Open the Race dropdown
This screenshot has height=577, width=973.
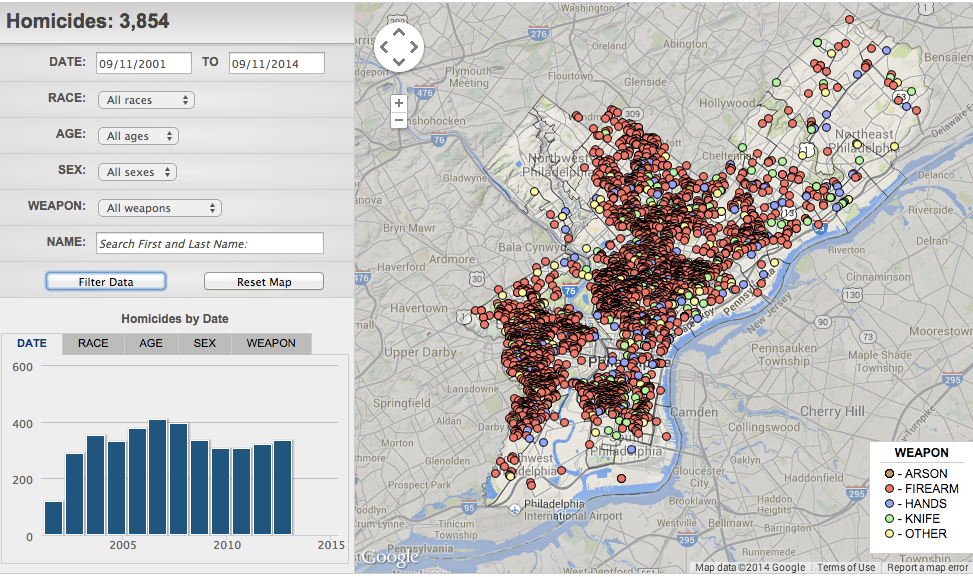pos(146,100)
